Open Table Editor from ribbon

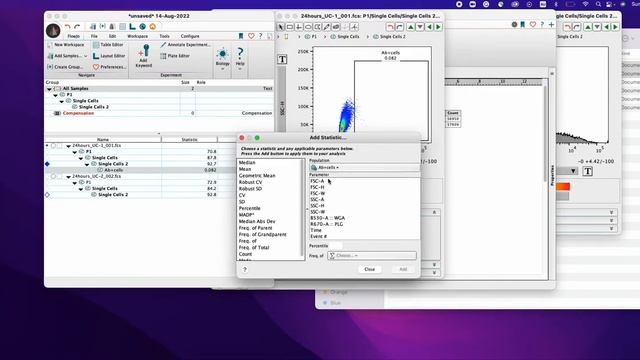(x=108, y=45)
